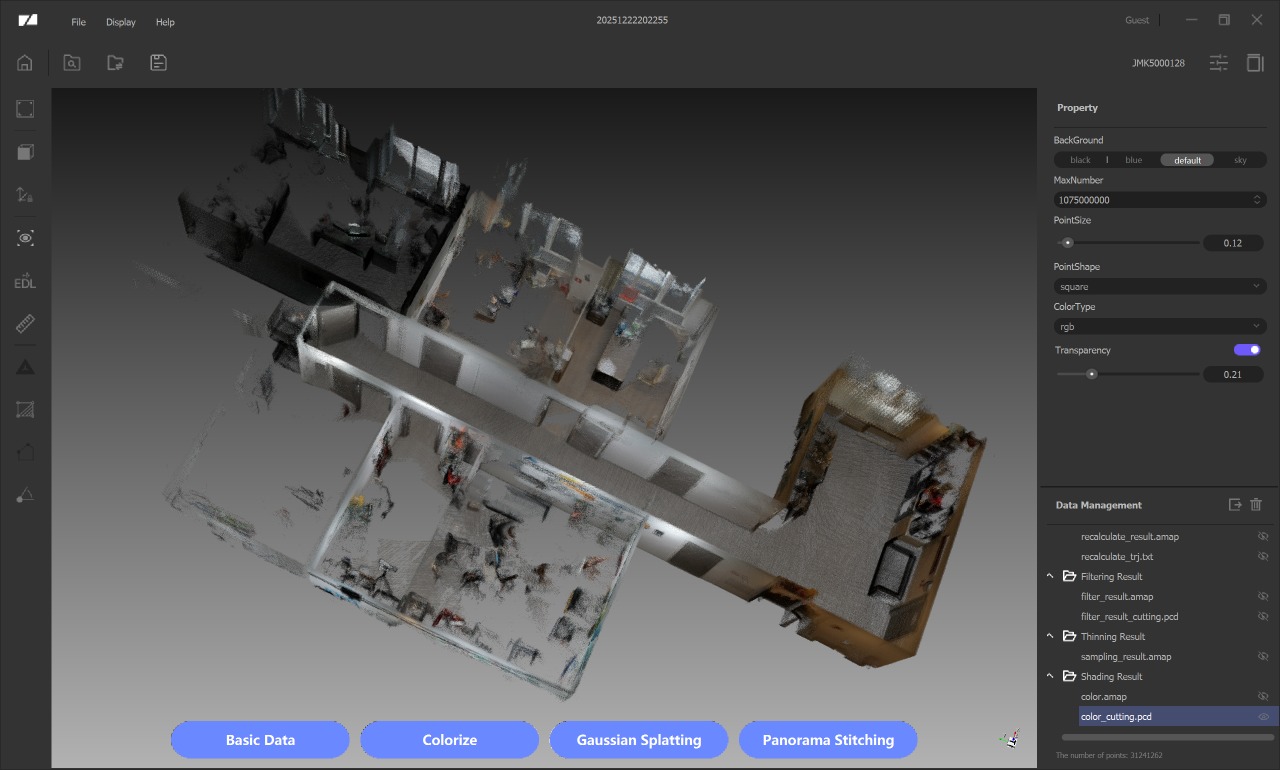Open the Display menu
Viewport: 1280px width, 770px height.
(x=121, y=22)
